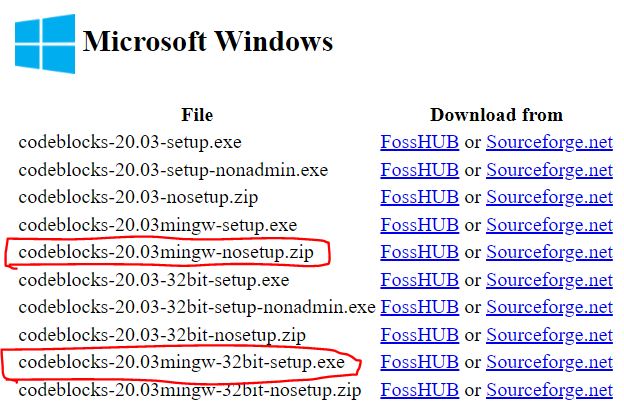Open FossHUB link for codeblocks-20.03-setup.exe
This screenshot has height=410, width=624.
[x=419, y=142]
